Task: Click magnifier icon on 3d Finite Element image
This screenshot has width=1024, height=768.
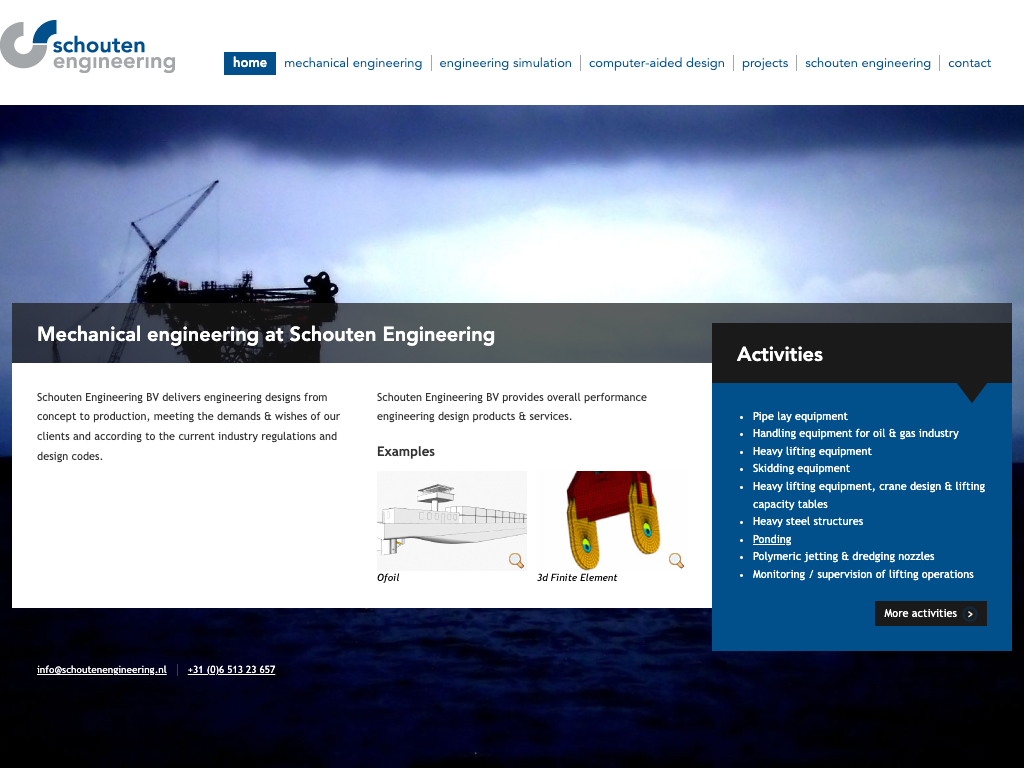Action: [676, 560]
